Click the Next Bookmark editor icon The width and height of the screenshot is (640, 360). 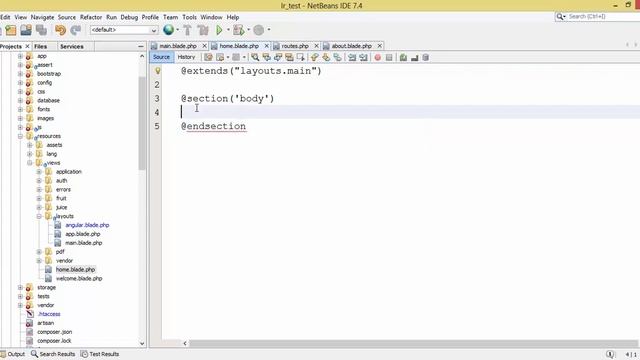click(x=326, y=58)
